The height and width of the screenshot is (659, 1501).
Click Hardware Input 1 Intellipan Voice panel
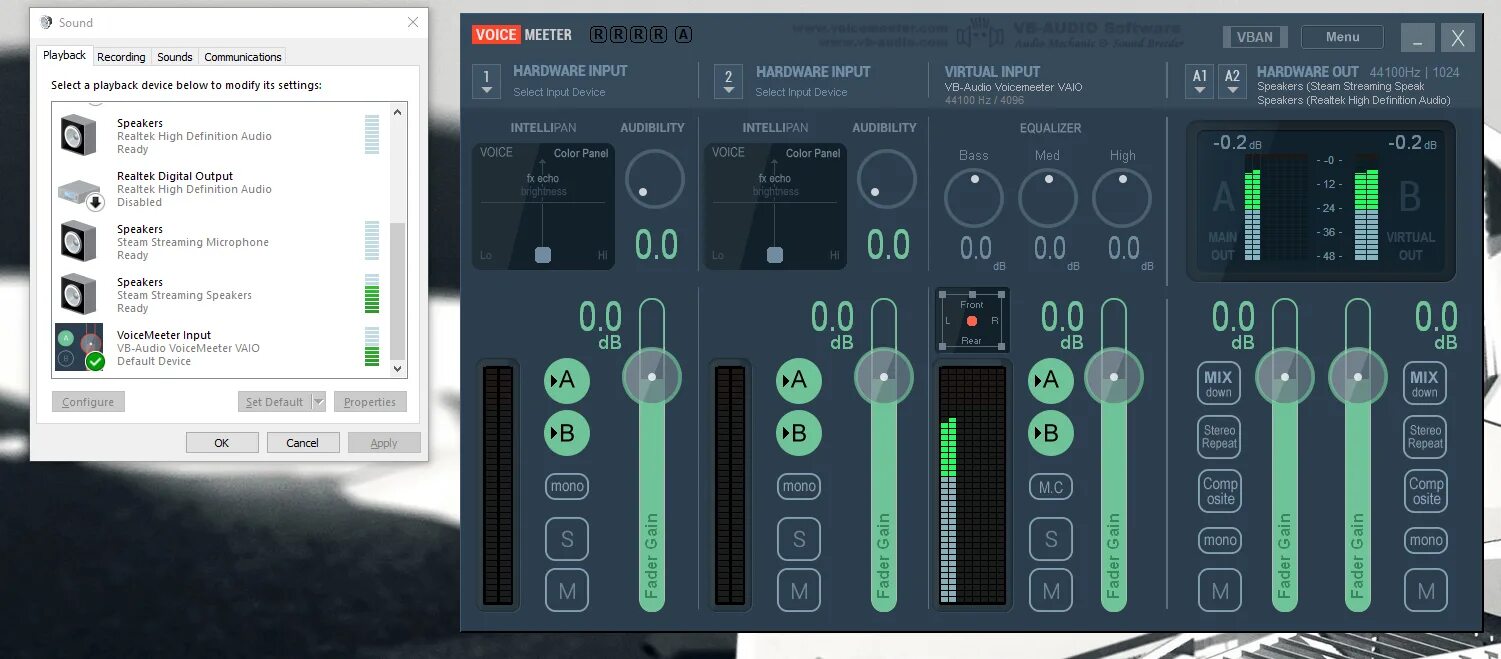pyautogui.click(x=543, y=206)
